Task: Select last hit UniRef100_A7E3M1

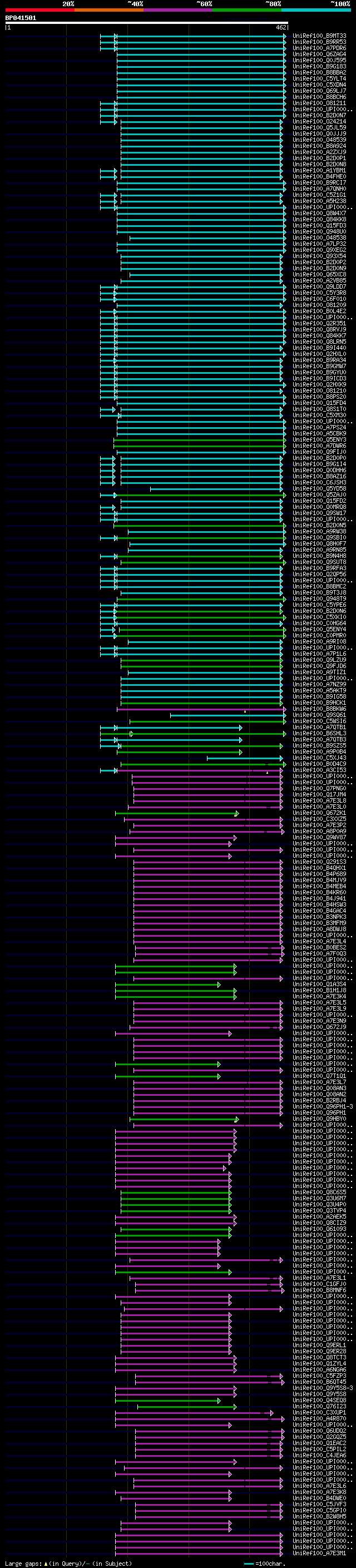Action: coord(319,1553)
